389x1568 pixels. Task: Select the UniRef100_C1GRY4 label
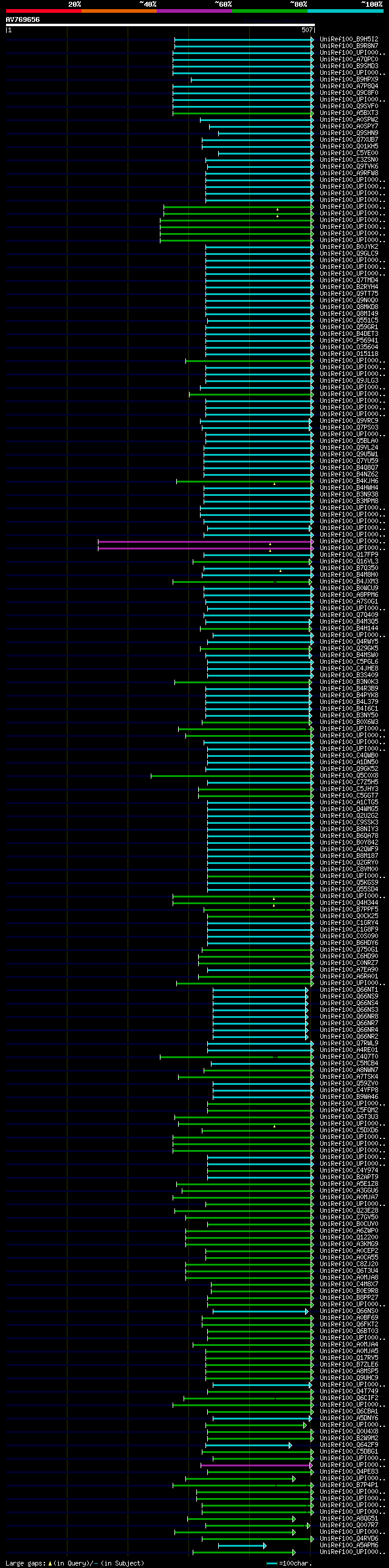click(x=349, y=924)
